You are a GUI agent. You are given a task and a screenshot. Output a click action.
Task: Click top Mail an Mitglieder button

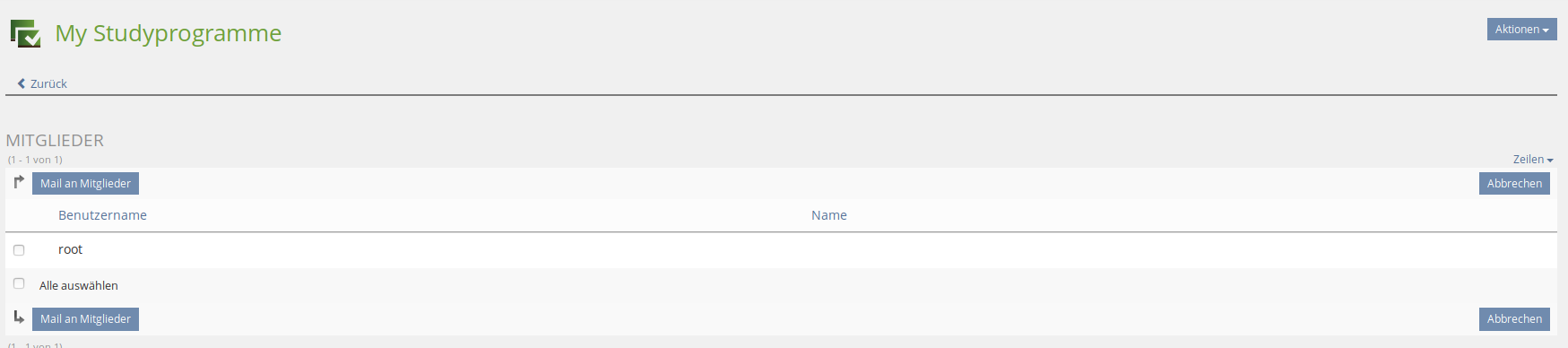[85, 183]
